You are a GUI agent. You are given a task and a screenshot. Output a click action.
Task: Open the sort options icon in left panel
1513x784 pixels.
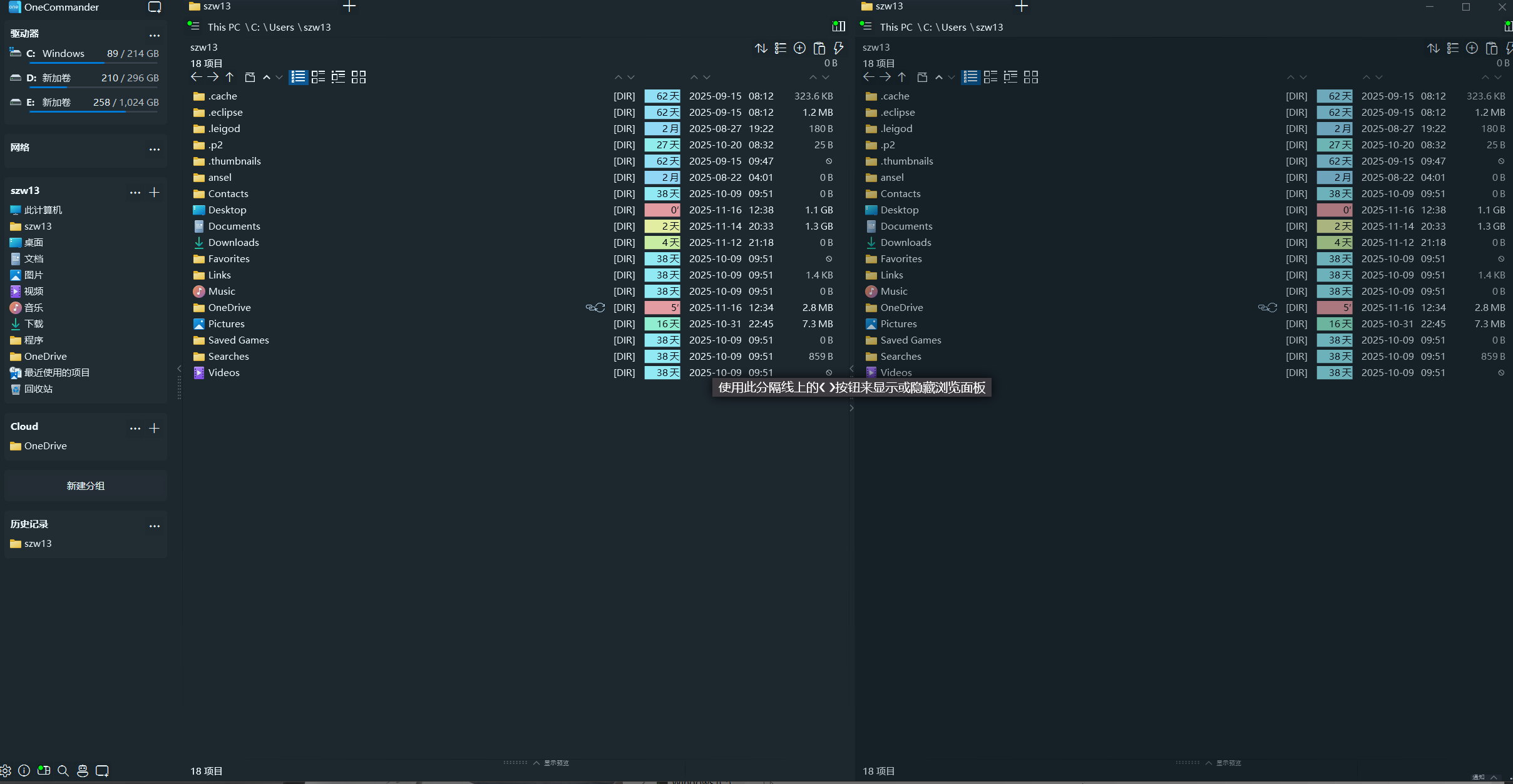click(x=761, y=48)
